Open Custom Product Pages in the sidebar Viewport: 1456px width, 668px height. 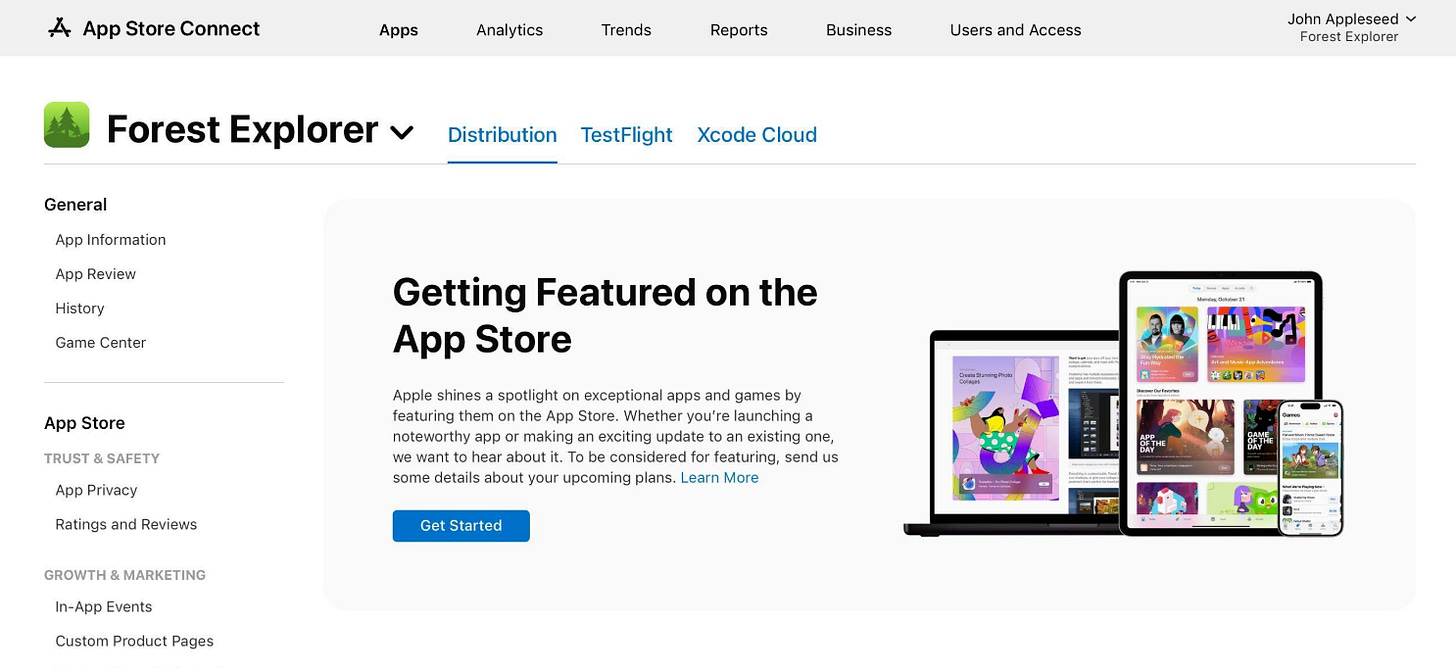[x=135, y=641]
